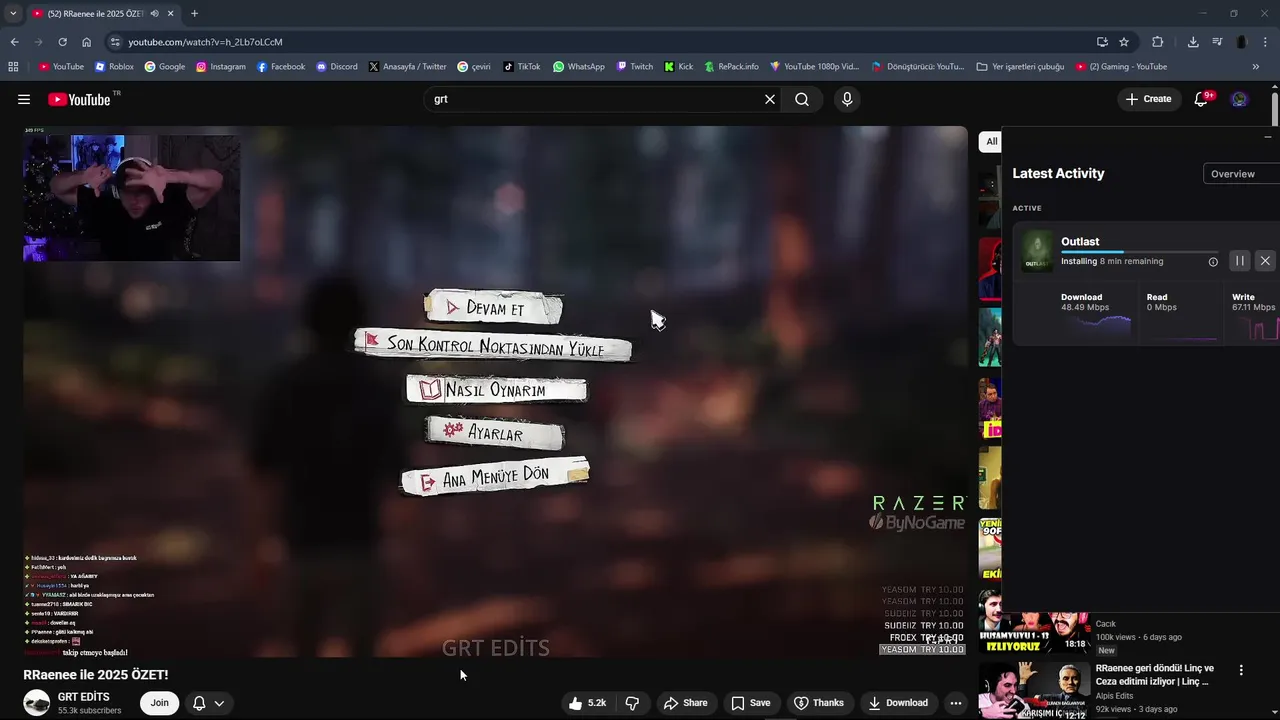Open the Chrome apps grid shortcut
The width and height of the screenshot is (1280, 720).
coord(13,67)
